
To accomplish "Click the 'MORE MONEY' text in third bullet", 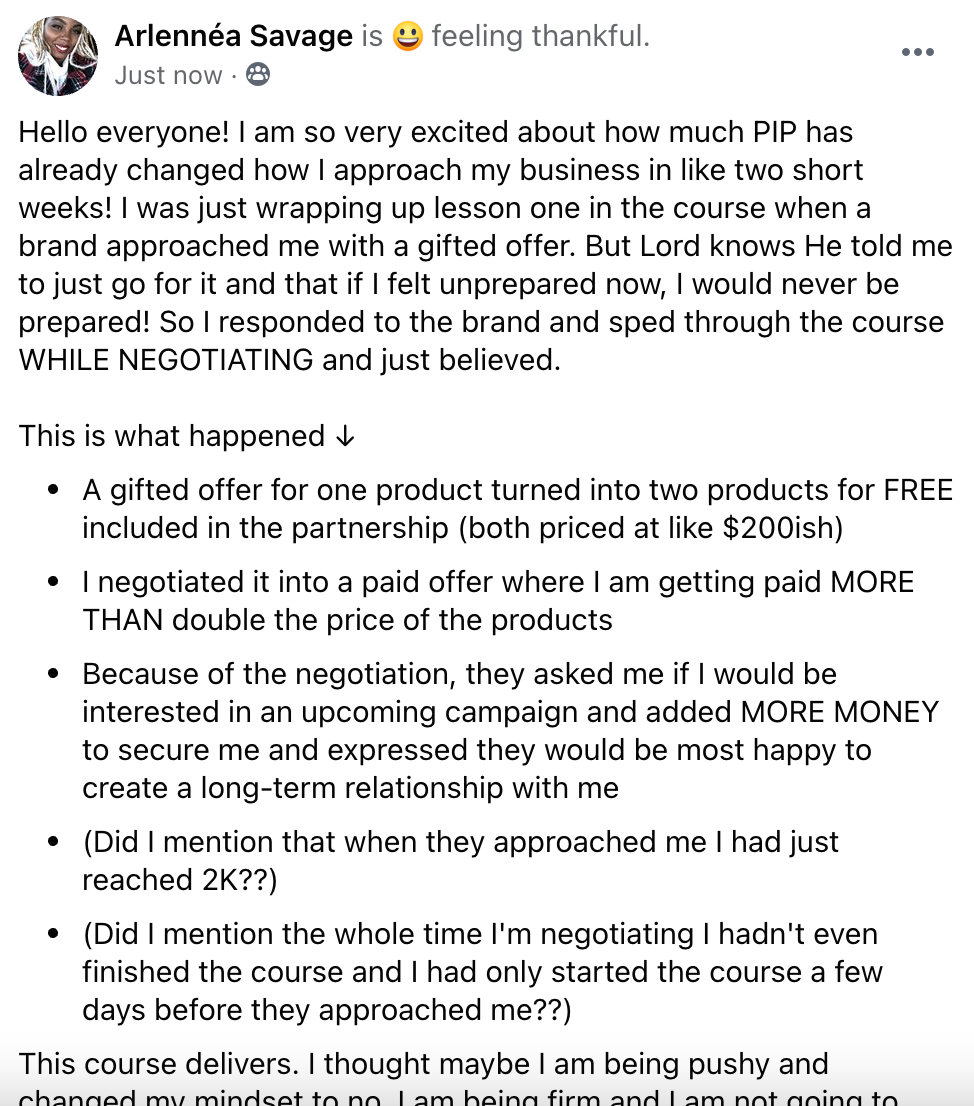I will click(840, 712).
